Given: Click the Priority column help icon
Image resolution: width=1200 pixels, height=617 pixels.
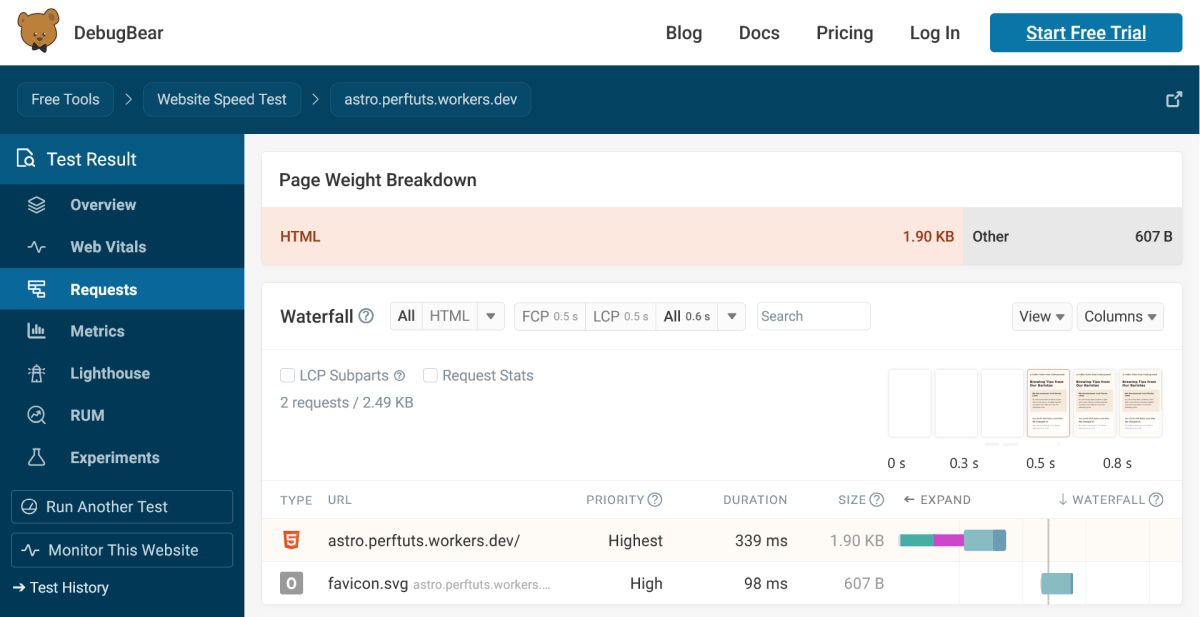Looking at the screenshot, I should pos(655,499).
